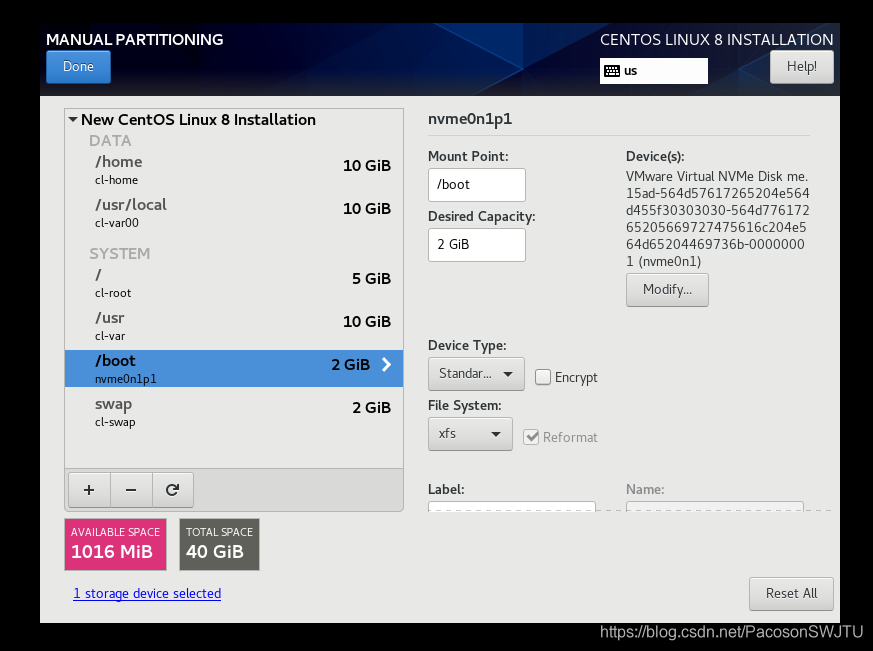
Task: Click the nvme0n1p1 heading text
Action: [470, 119]
